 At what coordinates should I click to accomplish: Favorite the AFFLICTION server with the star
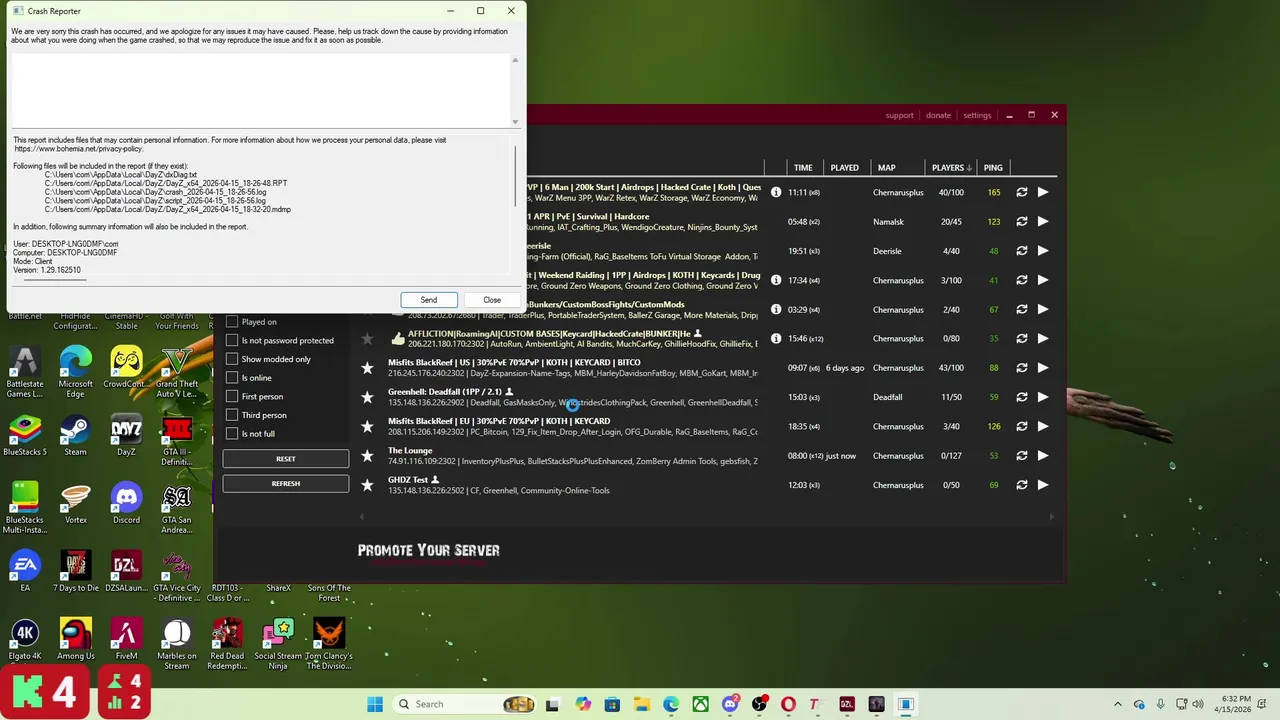tap(367, 339)
